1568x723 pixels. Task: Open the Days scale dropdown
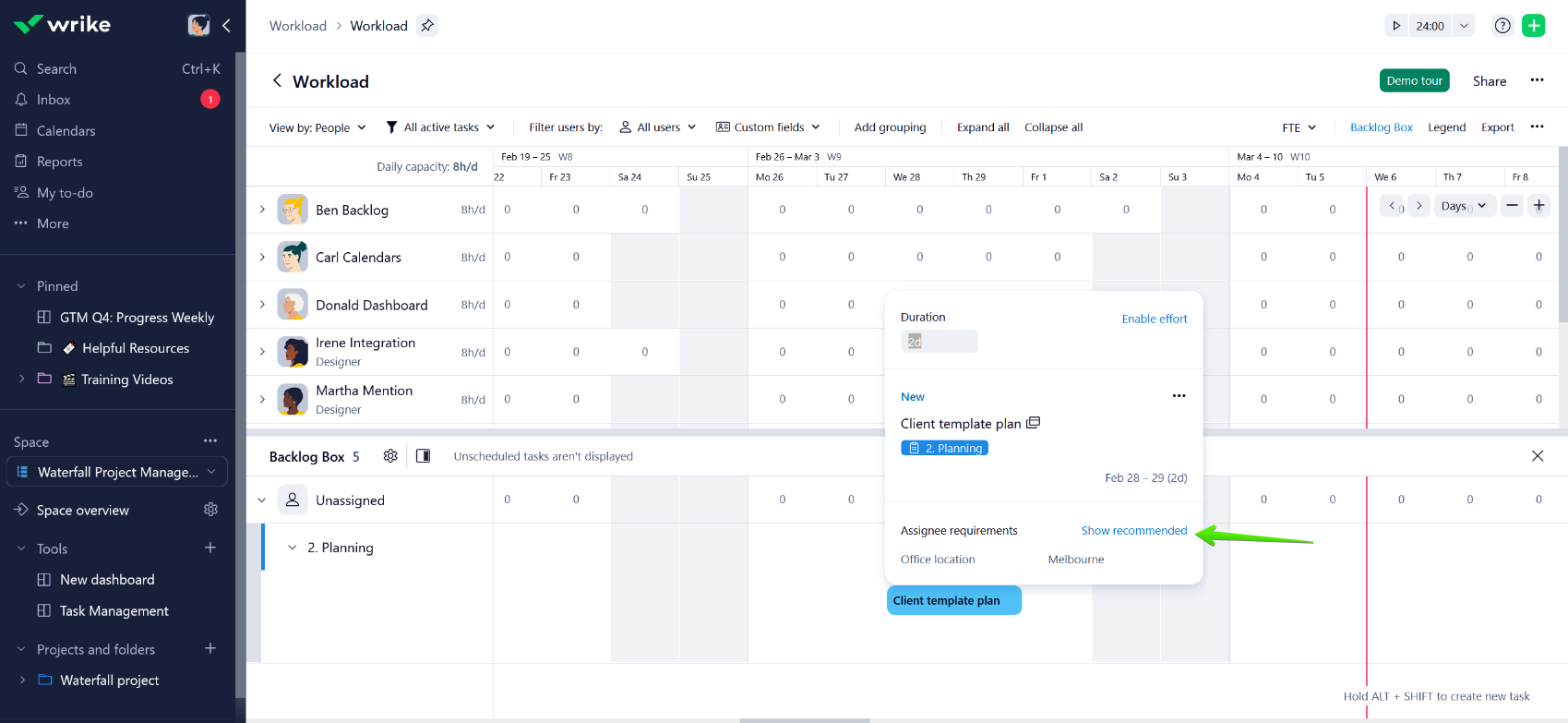(x=1464, y=206)
